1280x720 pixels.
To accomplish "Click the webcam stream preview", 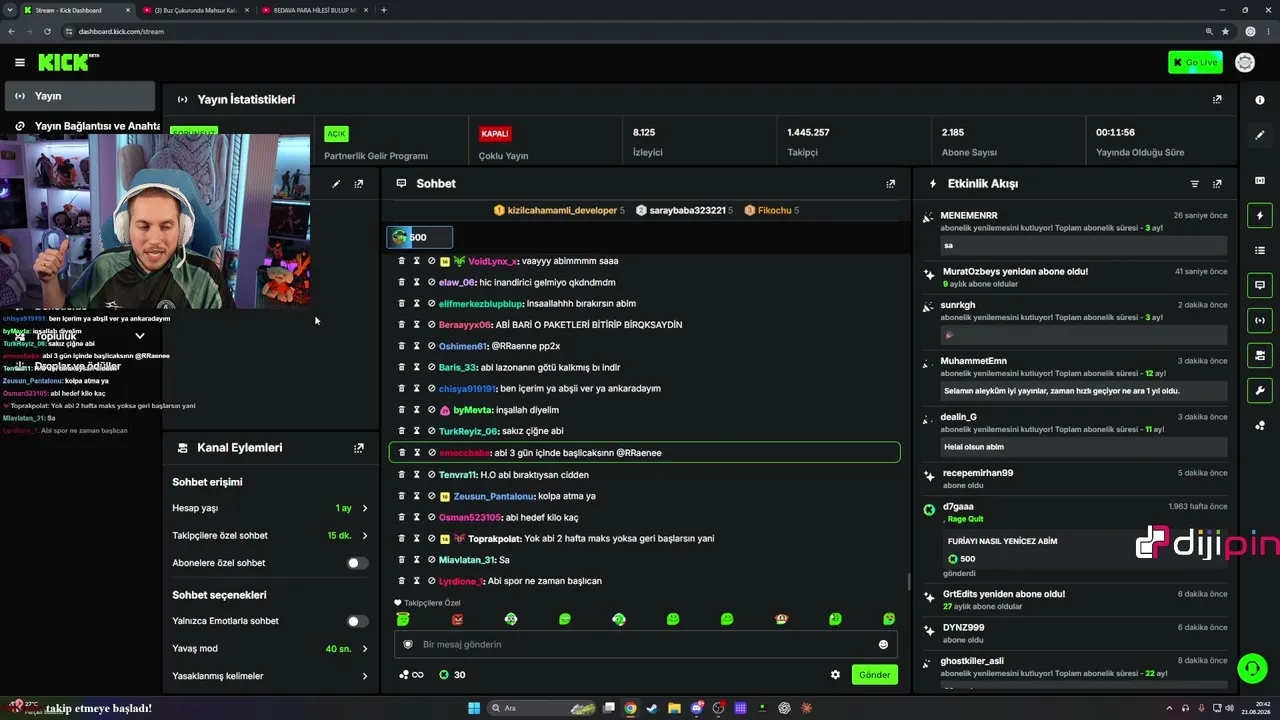I will [155, 220].
